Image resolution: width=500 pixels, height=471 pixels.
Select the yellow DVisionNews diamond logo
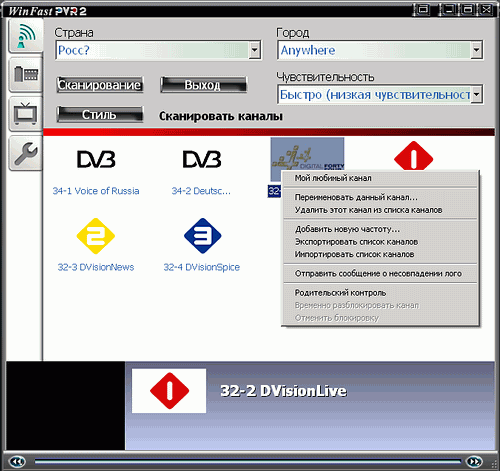click(x=96, y=236)
